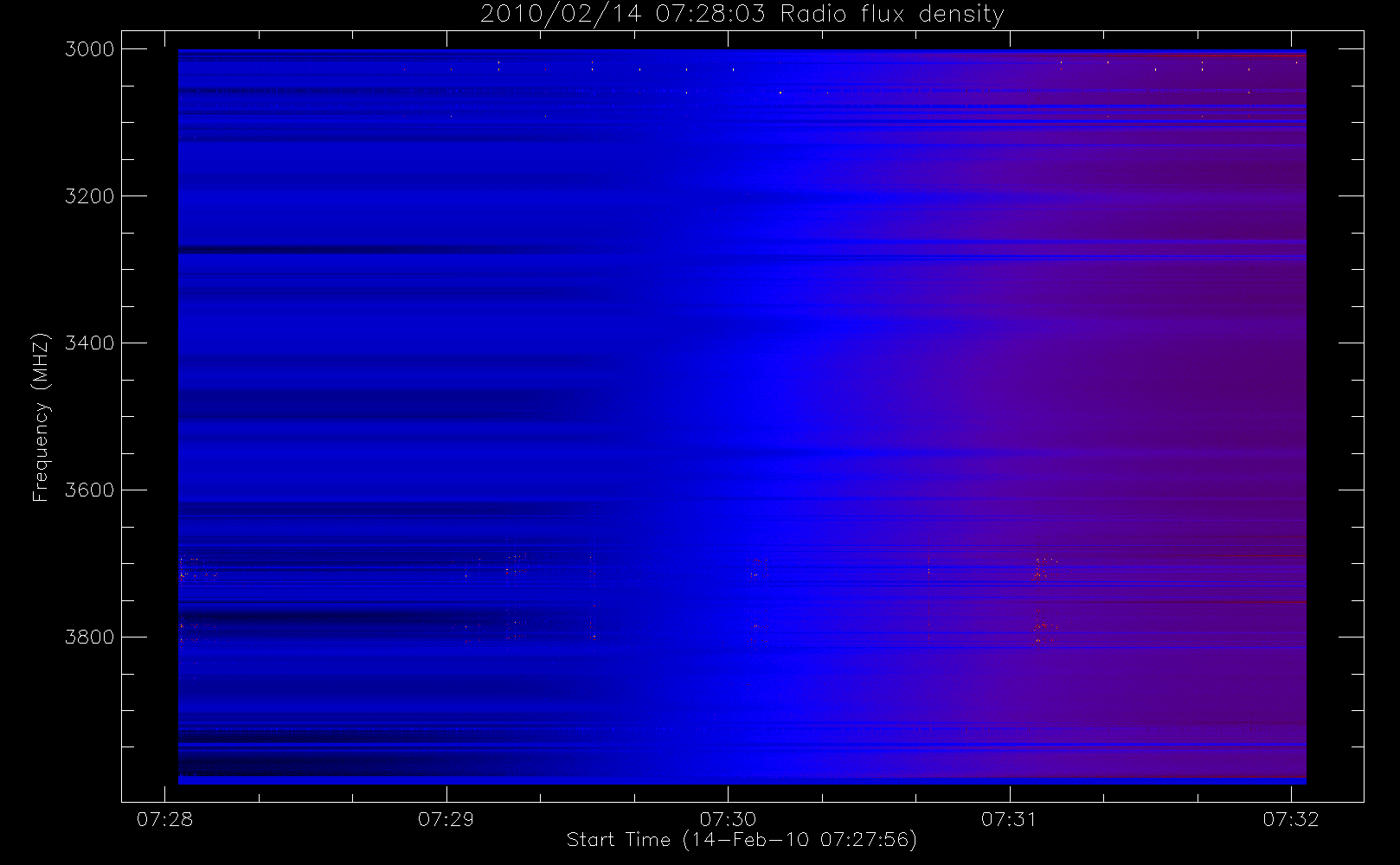Click the 3000 frequency tick label
Screen dimensions: 1400x865
pyautogui.click(x=90, y=49)
